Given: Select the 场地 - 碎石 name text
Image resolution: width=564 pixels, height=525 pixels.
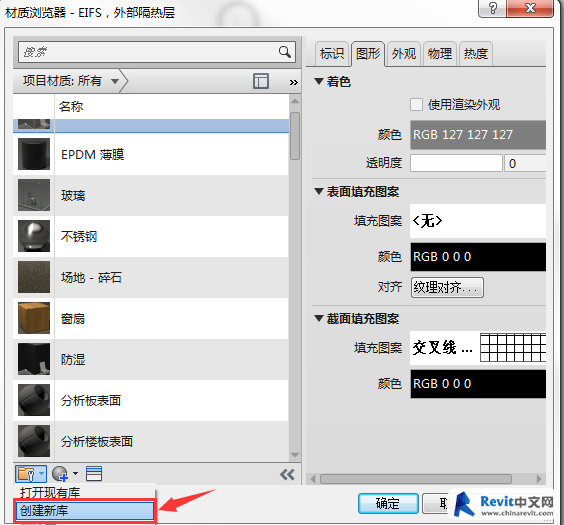Looking at the screenshot, I should [91, 277].
